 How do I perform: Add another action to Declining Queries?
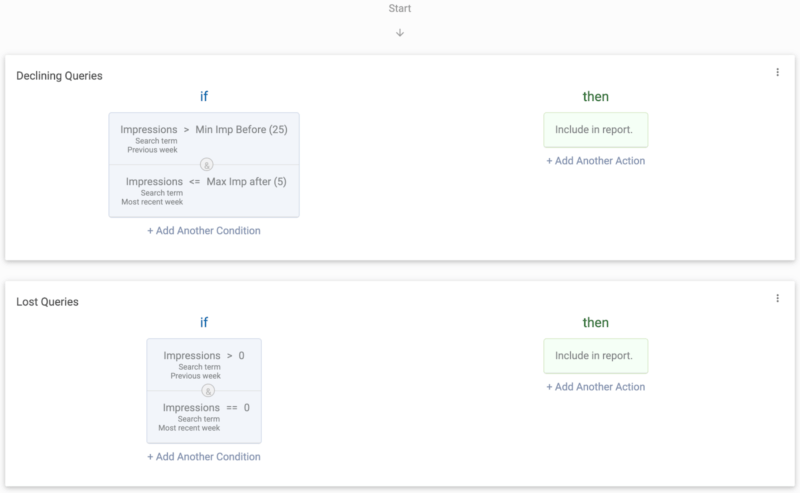[595, 161]
